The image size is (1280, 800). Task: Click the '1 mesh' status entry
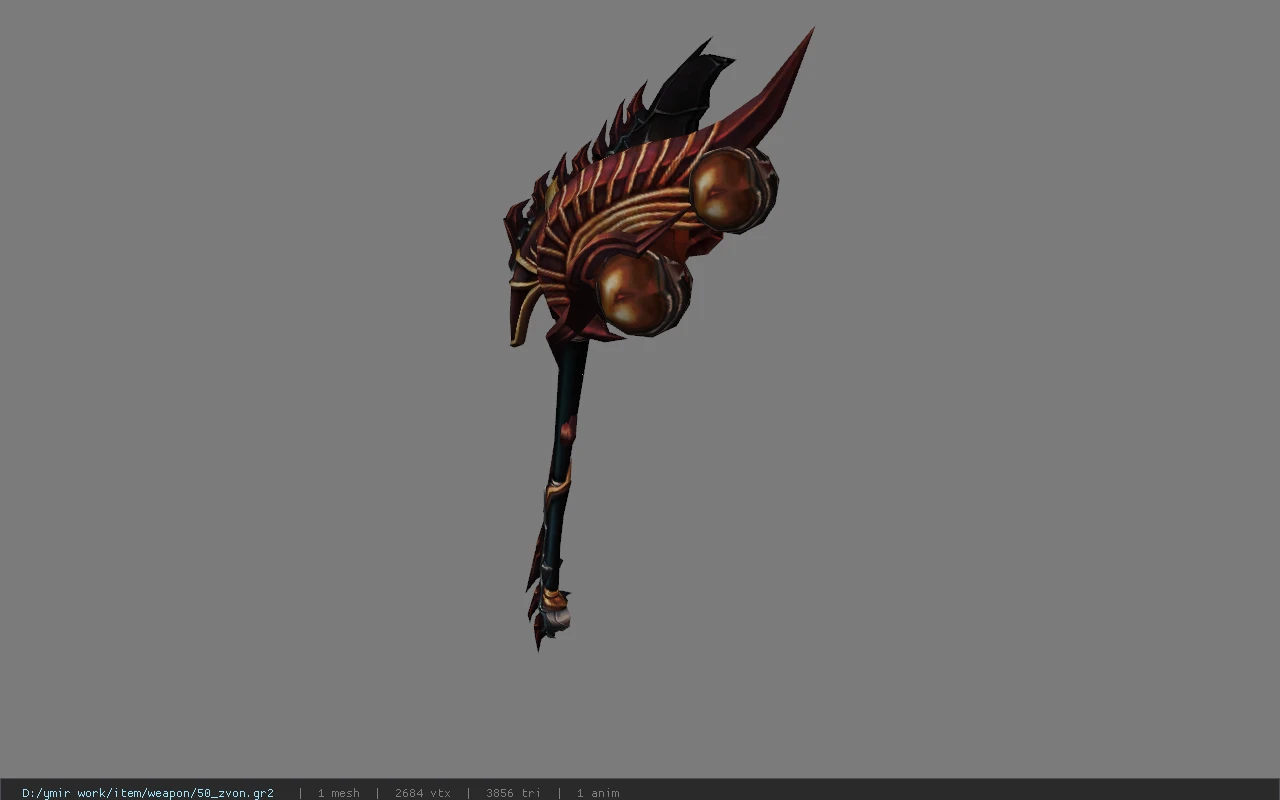click(338, 793)
